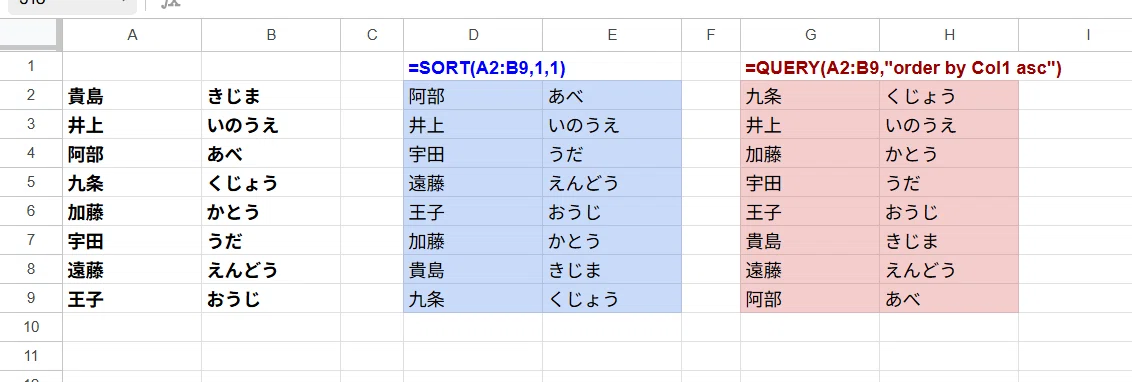Click the fx formula bar icon
Viewport: 1132px width, 382px height.
point(170,3)
